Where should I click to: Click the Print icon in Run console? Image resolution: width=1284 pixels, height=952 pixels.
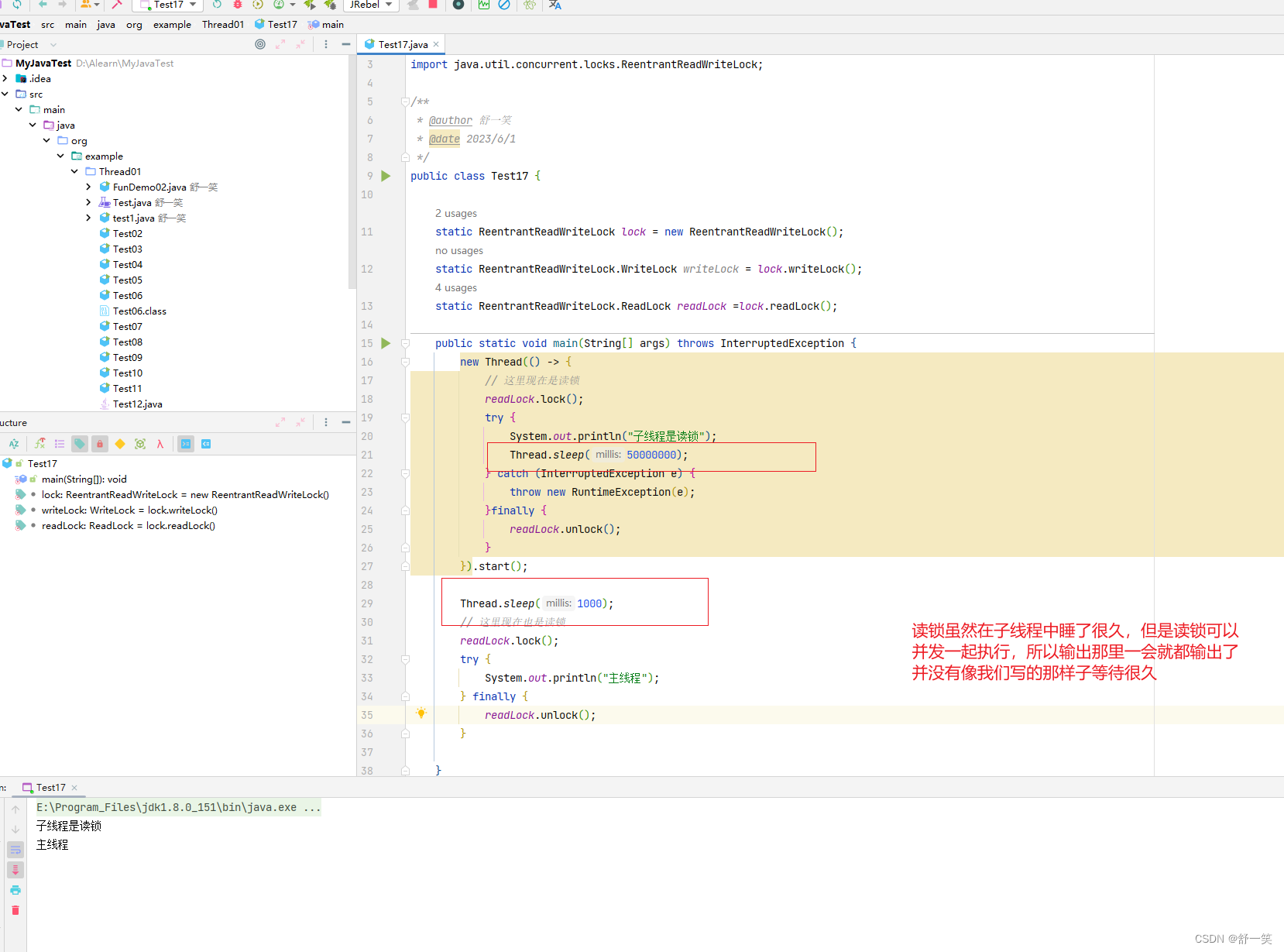tap(15, 890)
